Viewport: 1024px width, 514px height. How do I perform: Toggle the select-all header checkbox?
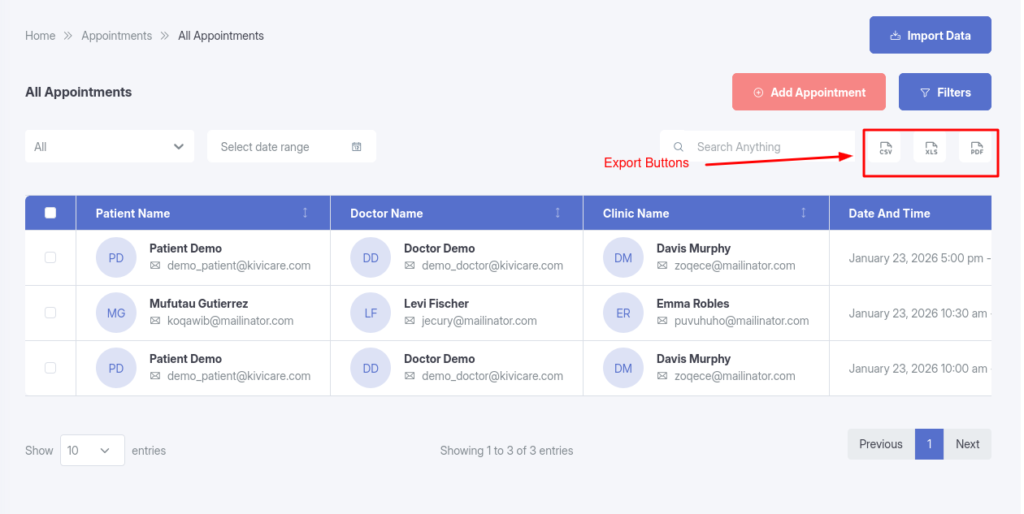51,213
